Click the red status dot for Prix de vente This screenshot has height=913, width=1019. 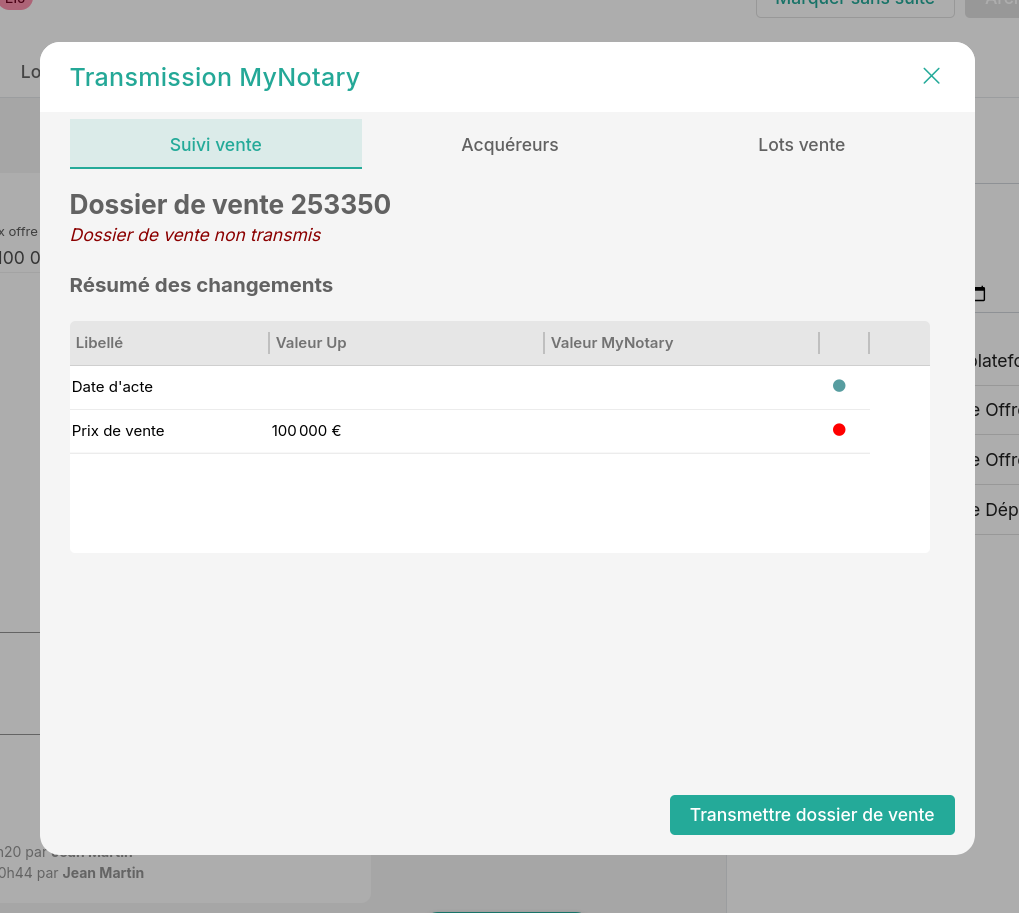click(x=839, y=430)
